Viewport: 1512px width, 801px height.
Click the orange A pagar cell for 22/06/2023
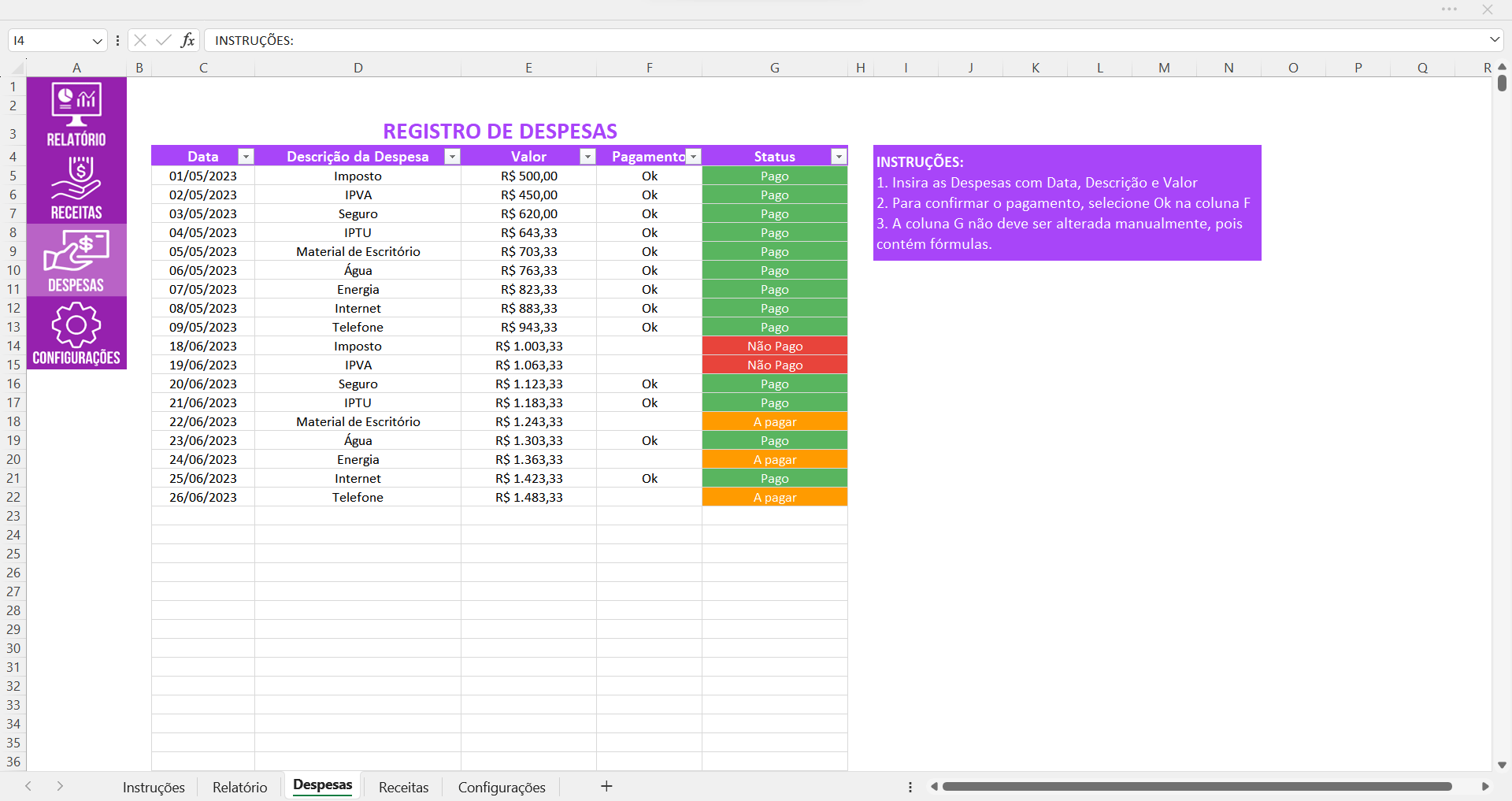[x=775, y=421]
